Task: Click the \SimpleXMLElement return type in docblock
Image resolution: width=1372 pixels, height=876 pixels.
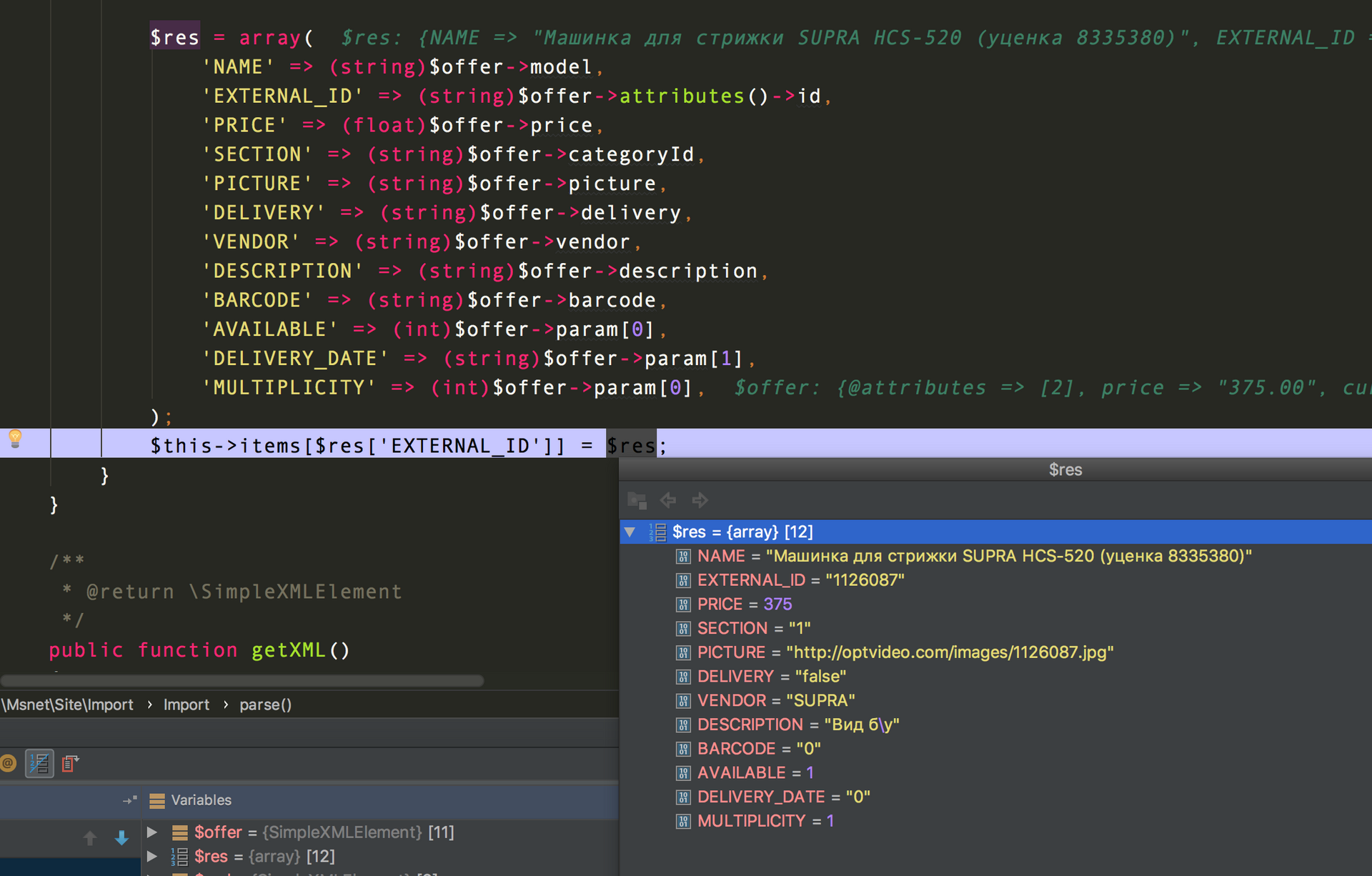Action: pyautogui.click(x=296, y=592)
